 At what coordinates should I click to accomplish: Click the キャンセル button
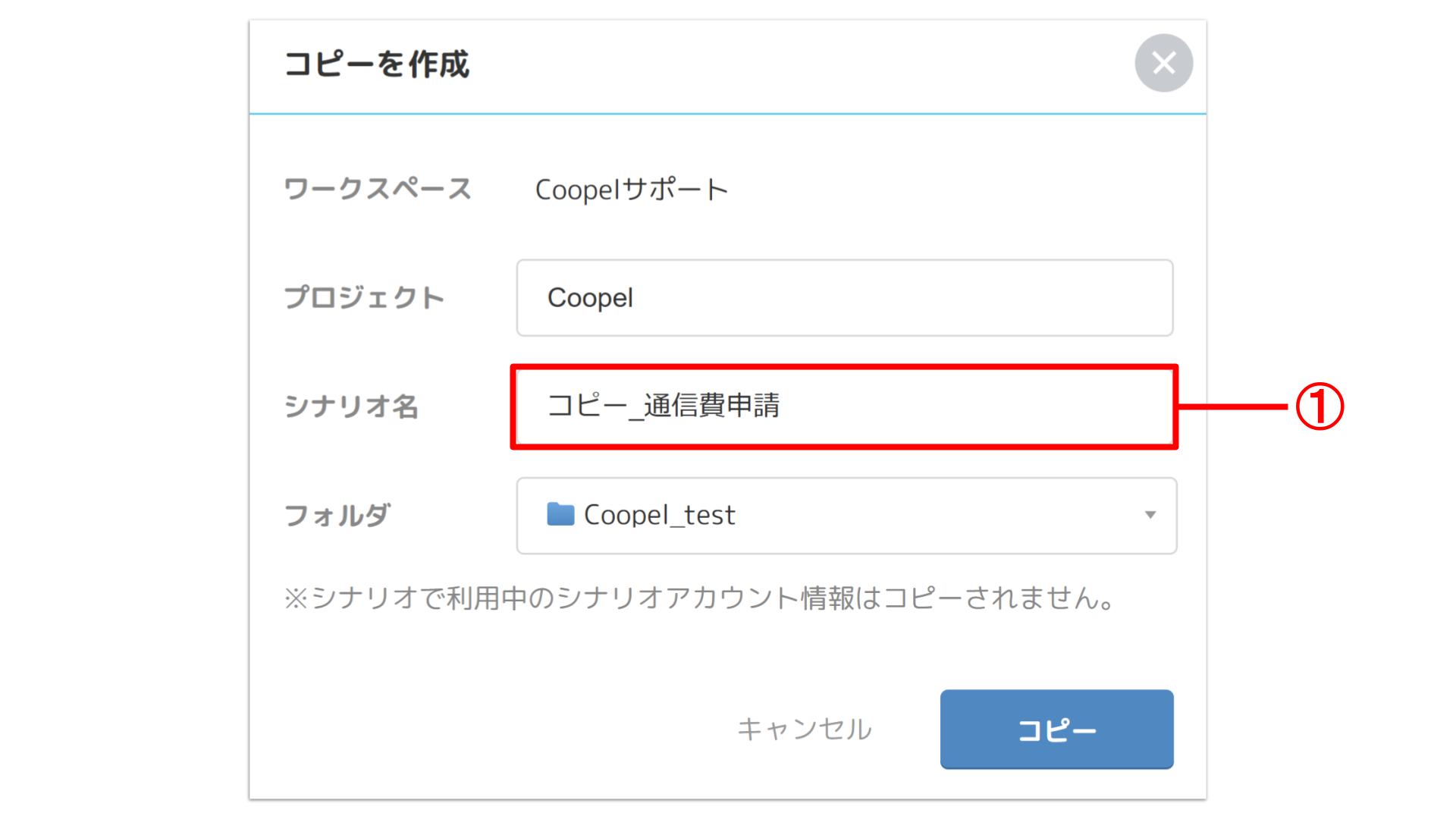pos(805,730)
